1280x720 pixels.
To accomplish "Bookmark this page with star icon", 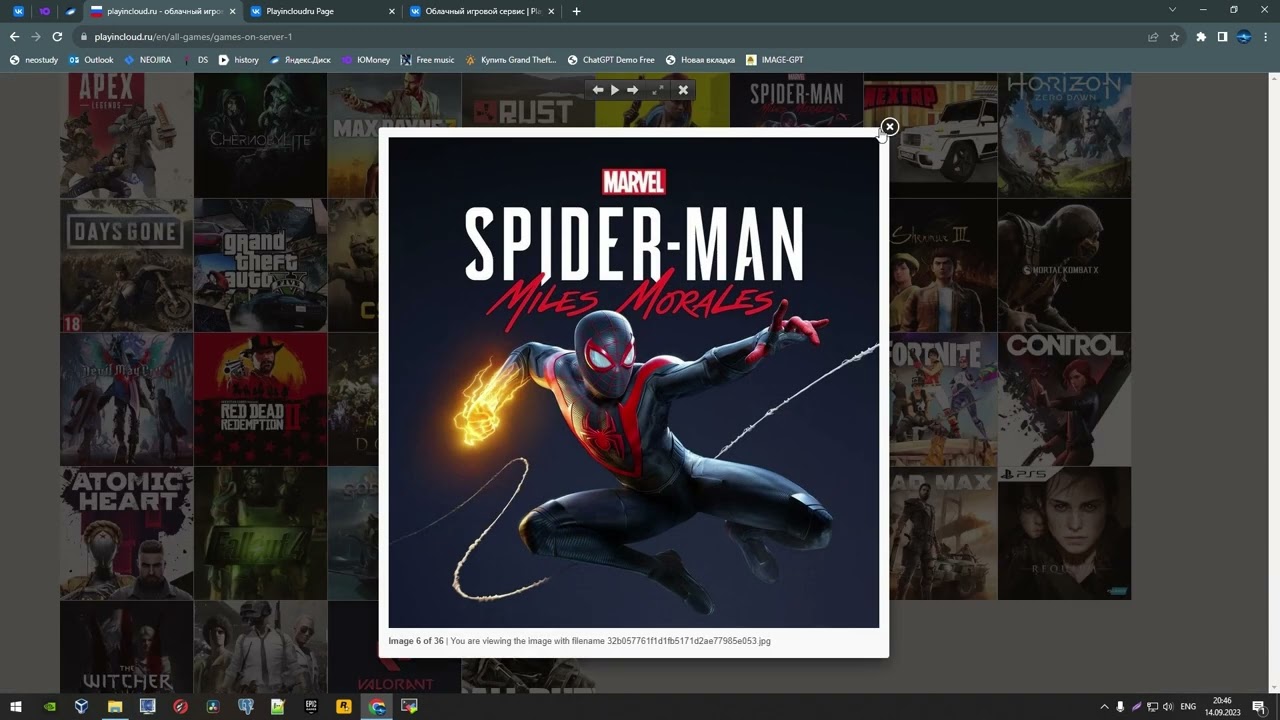I will click(x=1174, y=37).
